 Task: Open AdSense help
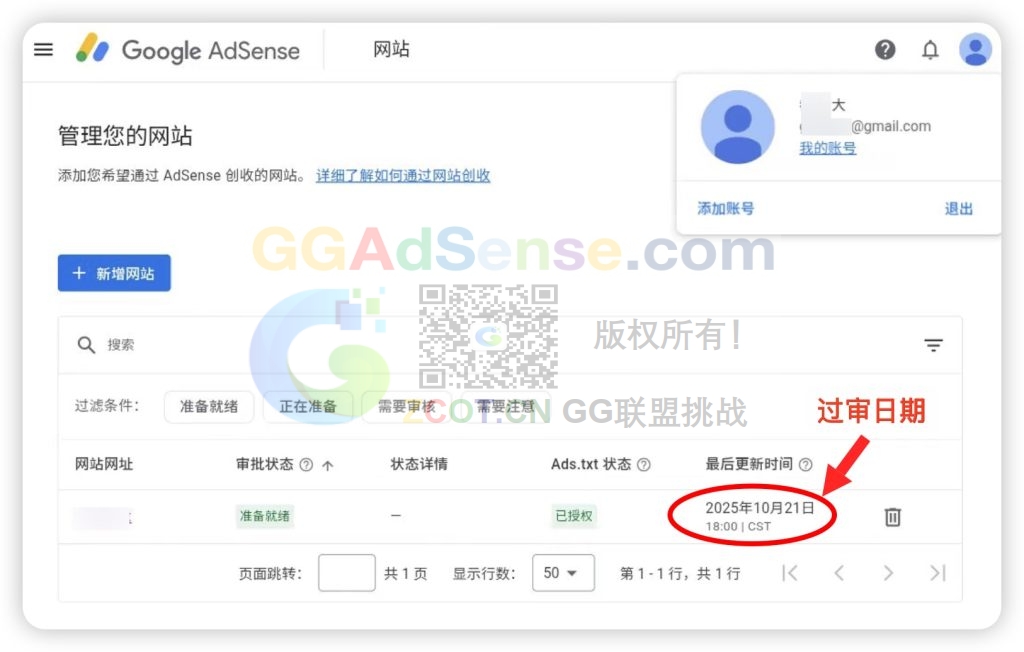(x=885, y=48)
